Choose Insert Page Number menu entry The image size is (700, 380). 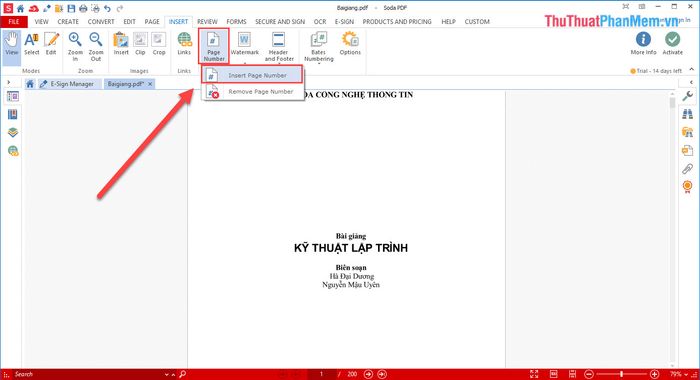[252, 75]
